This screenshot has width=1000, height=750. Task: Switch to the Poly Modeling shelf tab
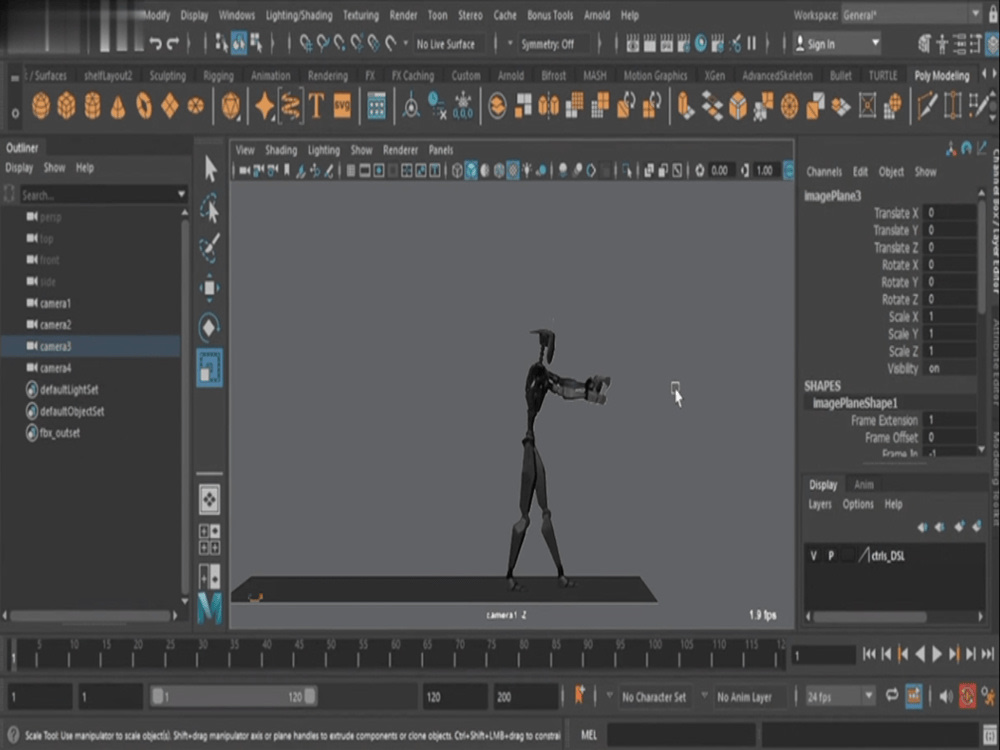941,75
